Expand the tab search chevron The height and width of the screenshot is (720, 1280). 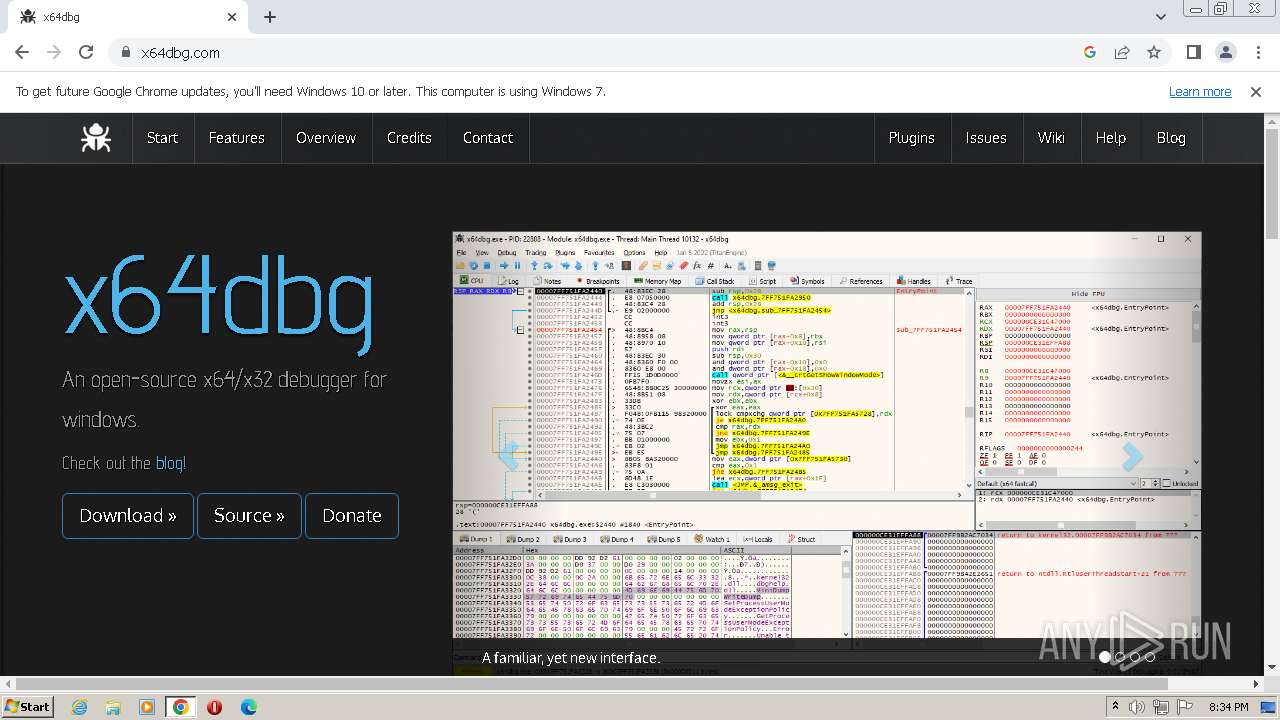tap(1161, 17)
